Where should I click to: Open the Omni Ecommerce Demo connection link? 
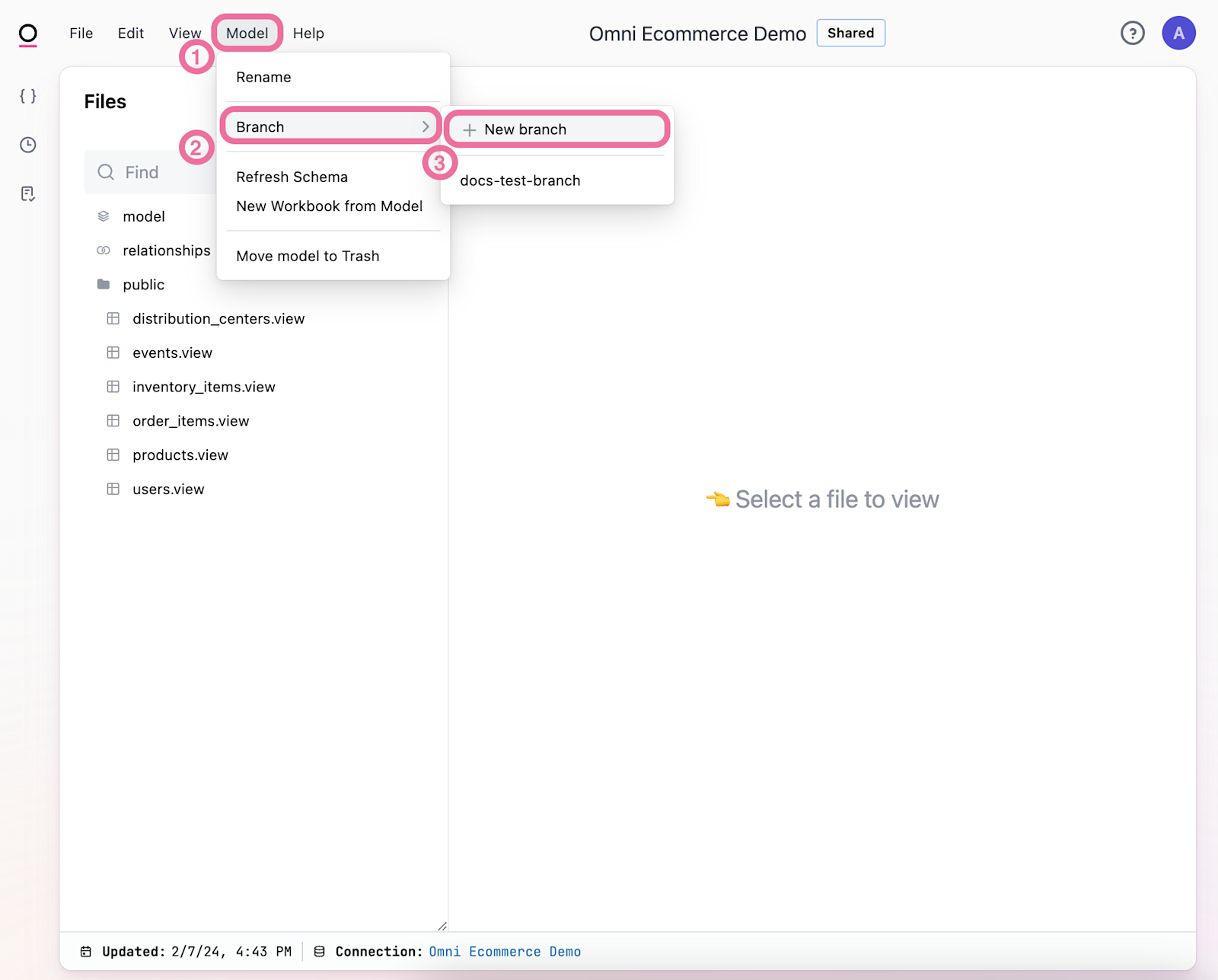504,951
